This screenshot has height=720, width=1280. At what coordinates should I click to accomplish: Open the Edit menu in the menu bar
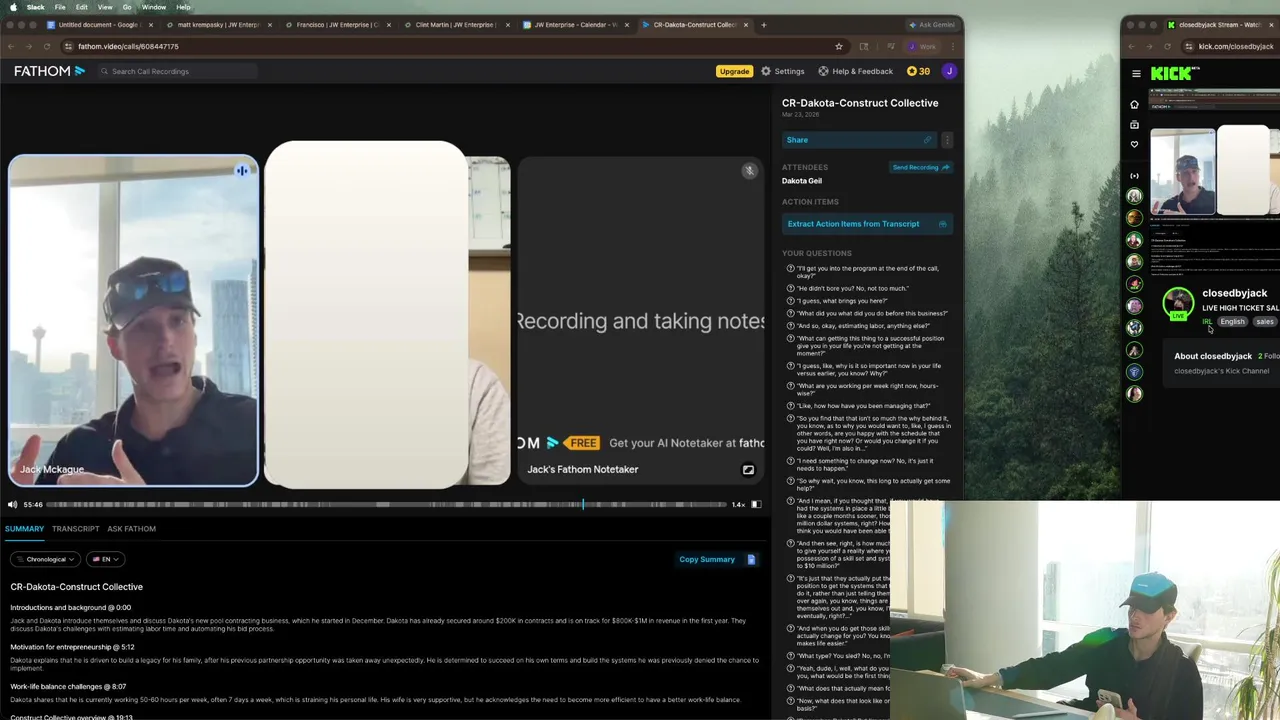tap(82, 7)
